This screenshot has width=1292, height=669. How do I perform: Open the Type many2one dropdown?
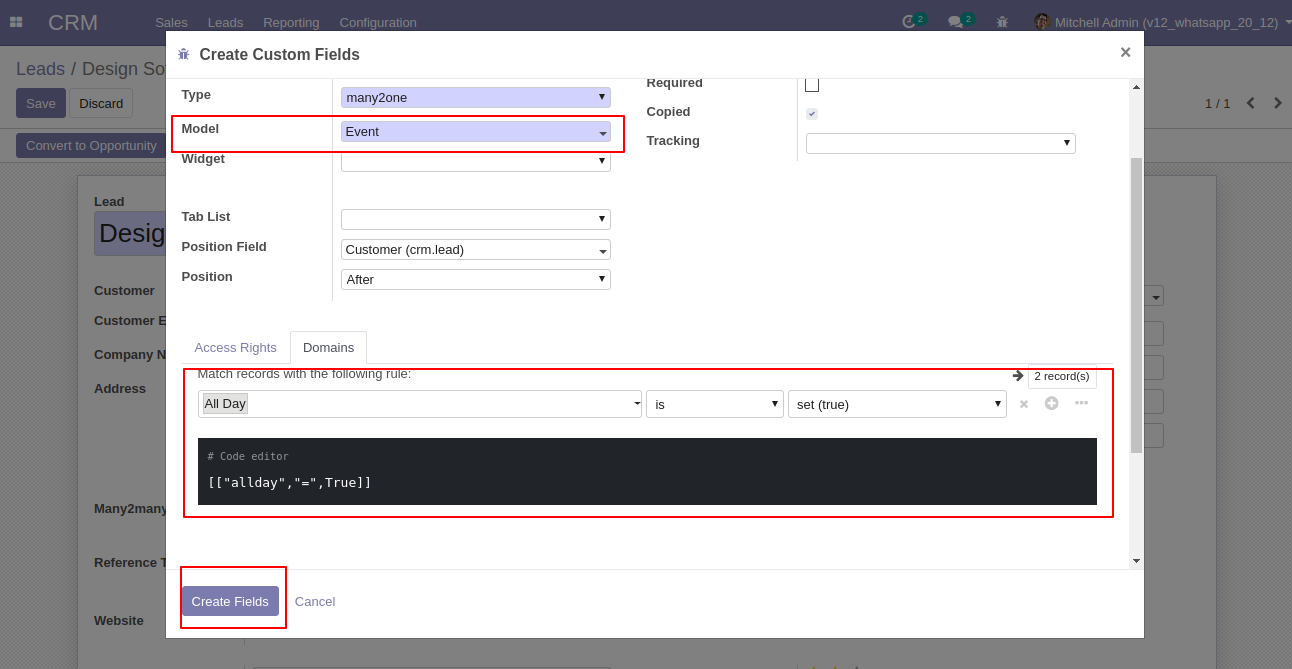click(x=476, y=97)
